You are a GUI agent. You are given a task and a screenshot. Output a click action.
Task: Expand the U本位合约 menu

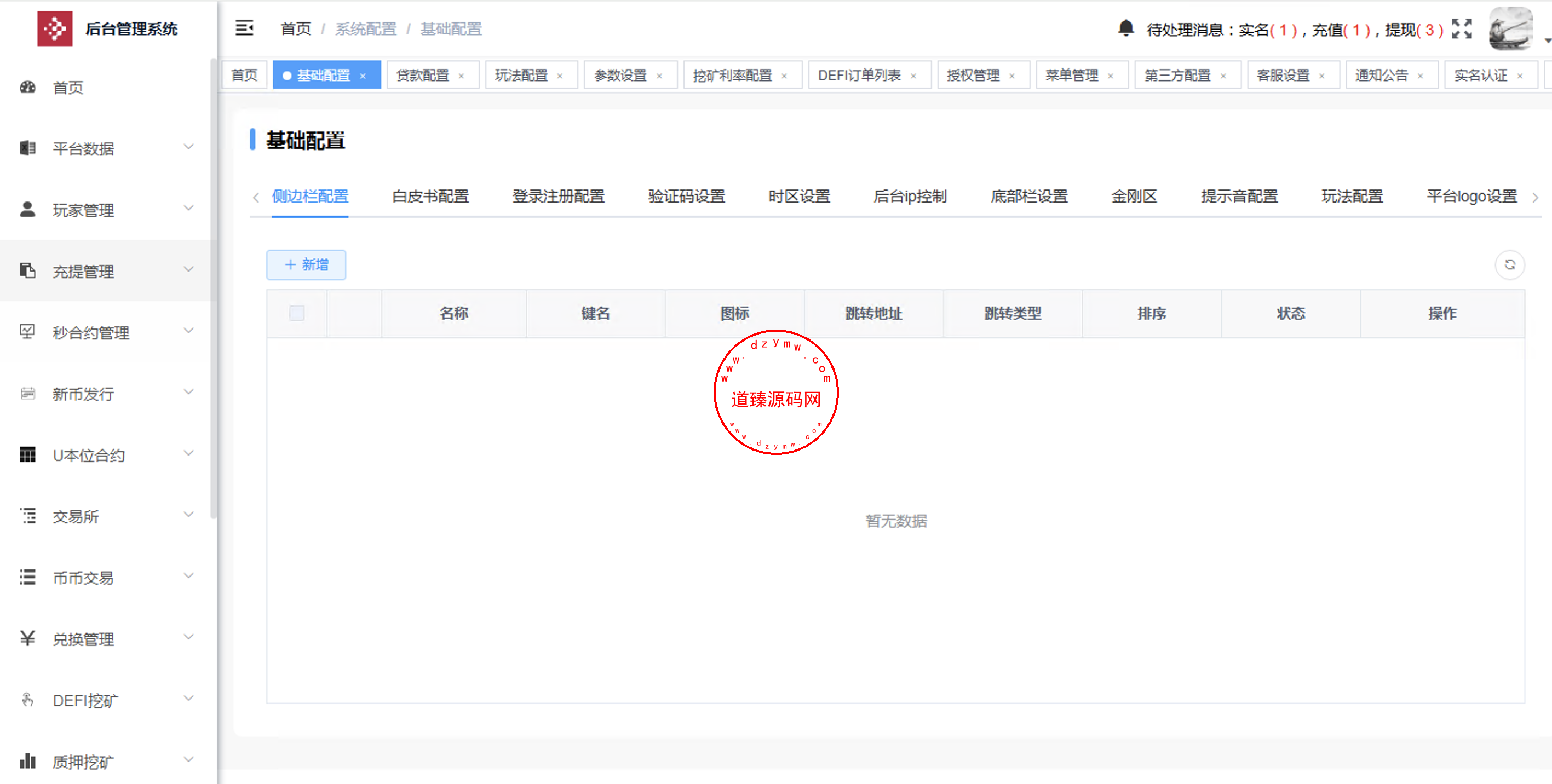pyautogui.click(x=188, y=453)
